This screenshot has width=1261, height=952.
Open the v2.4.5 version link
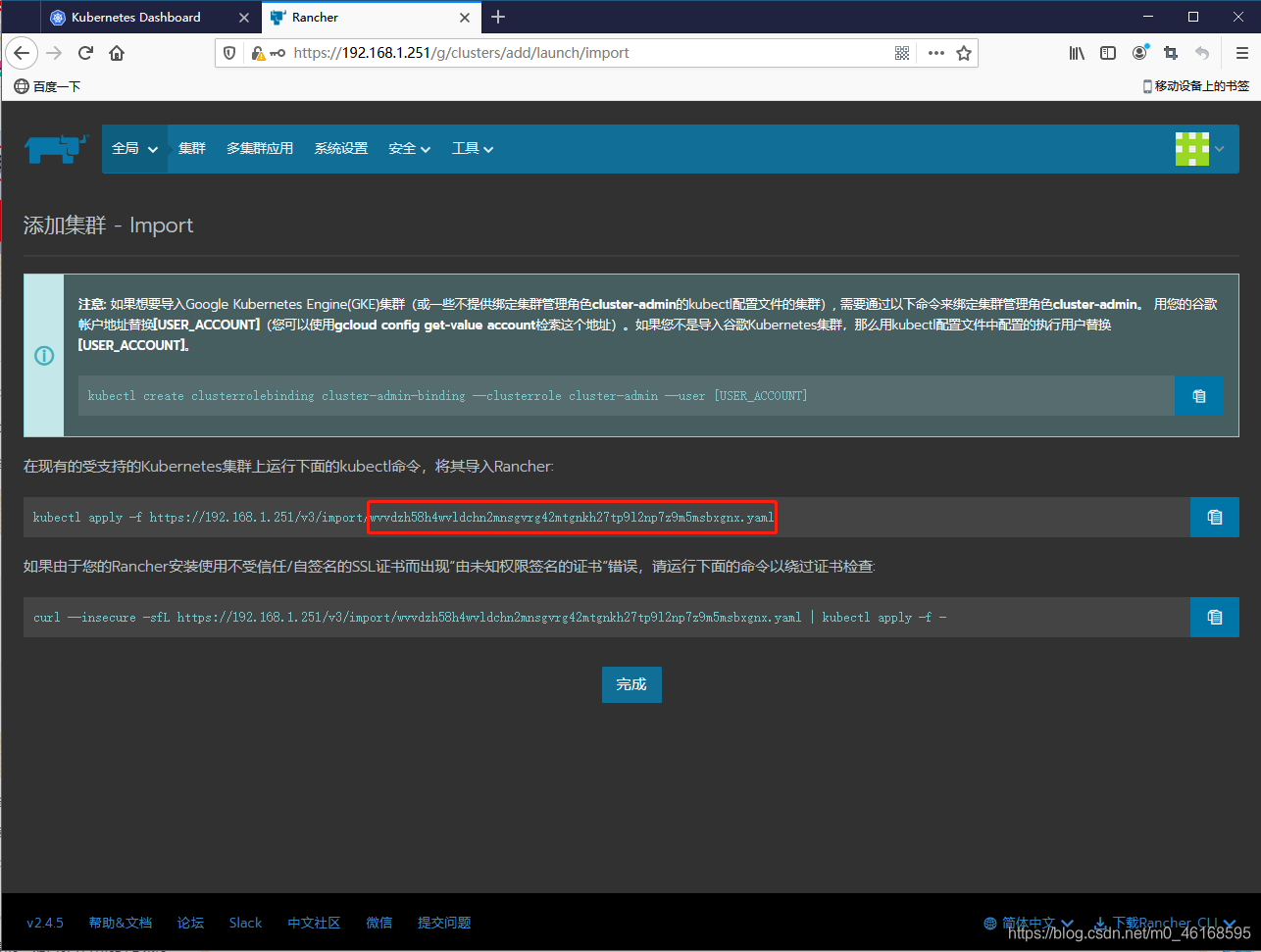point(45,923)
